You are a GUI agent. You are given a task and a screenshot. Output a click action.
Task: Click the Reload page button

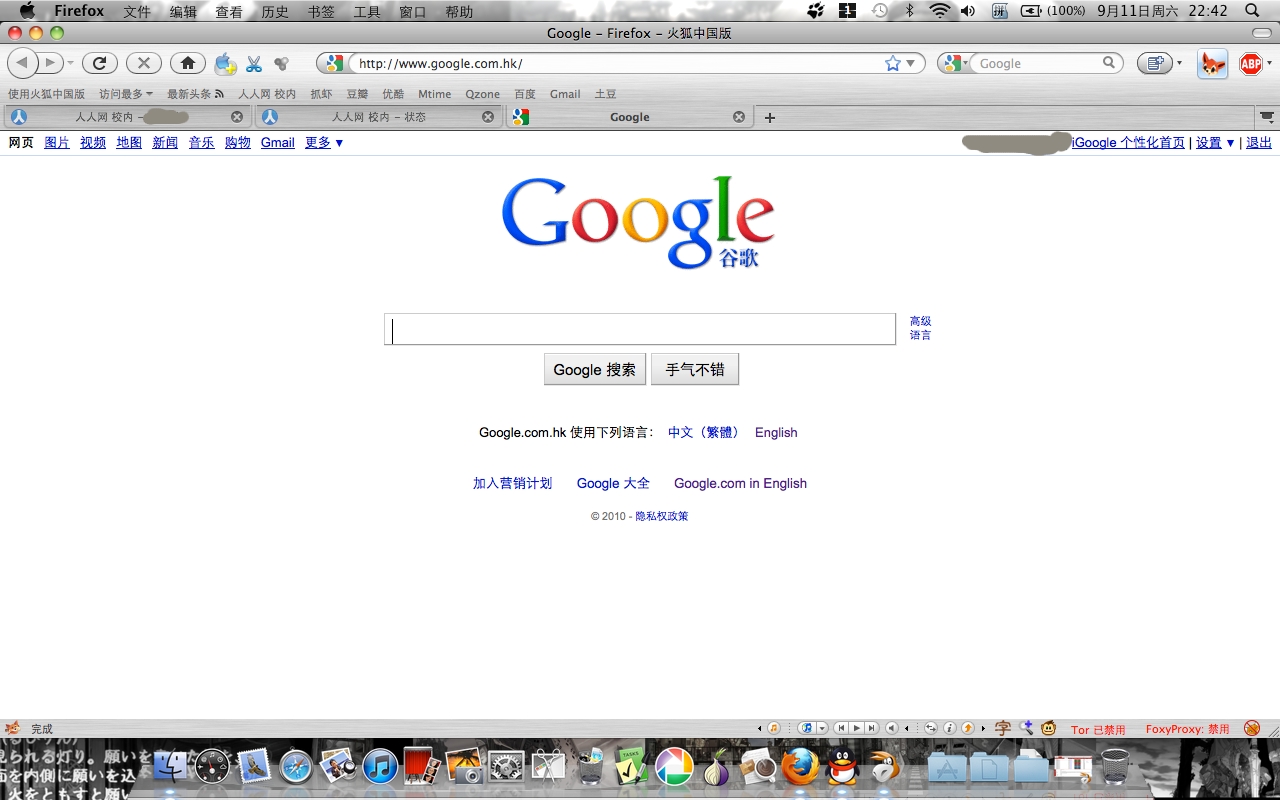(99, 63)
